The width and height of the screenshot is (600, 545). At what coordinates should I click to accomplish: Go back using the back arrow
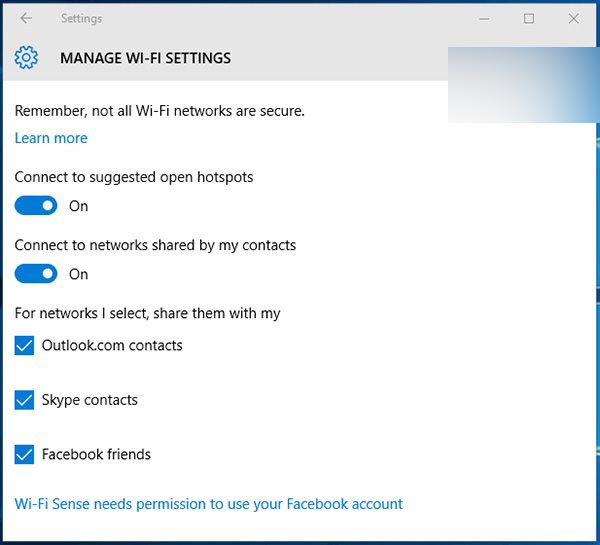[x=26, y=18]
